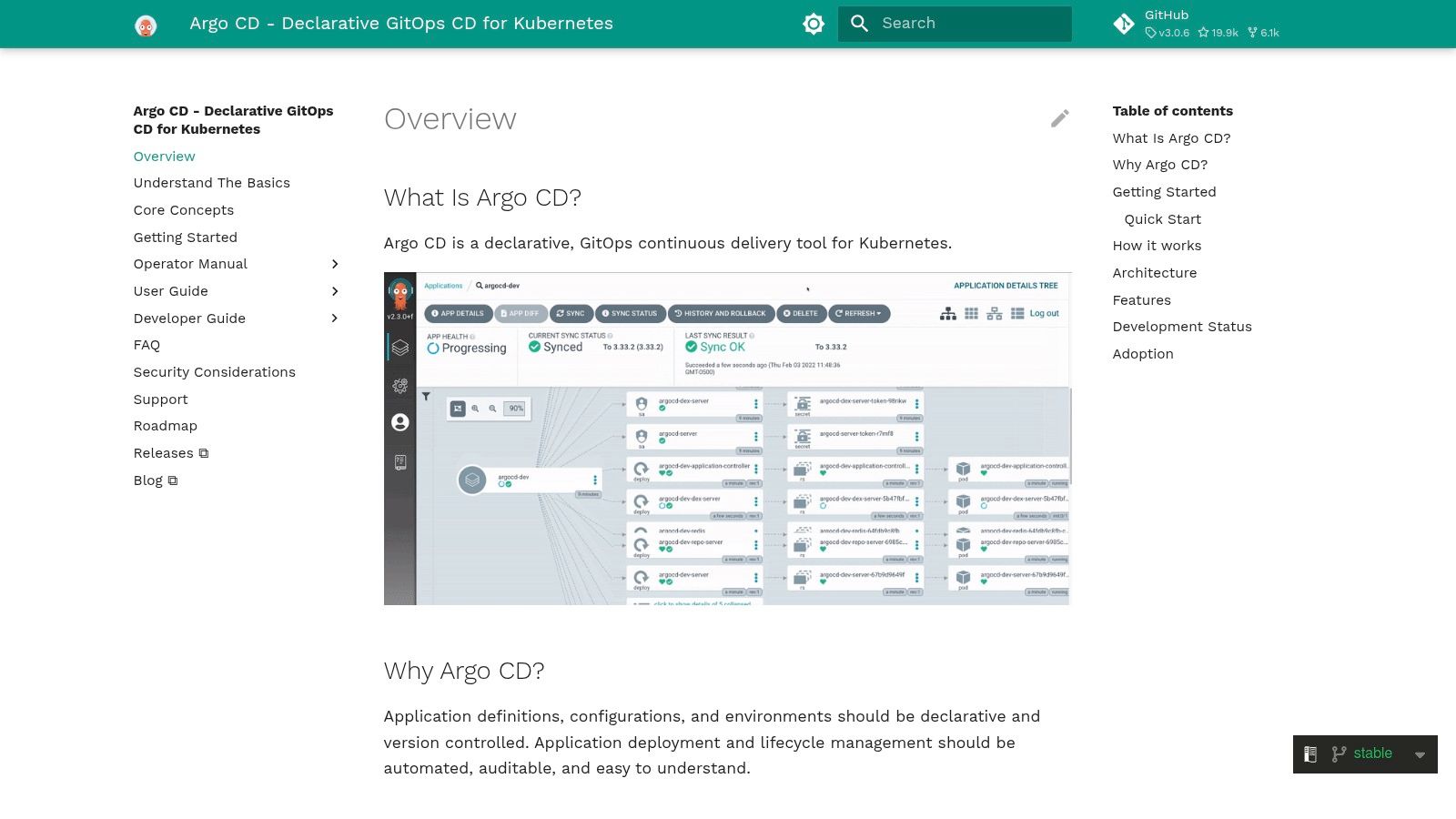Open the FAQ page
The height and width of the screenshot is (819, 1456).
pyautogui.click(x=147, y=345)
